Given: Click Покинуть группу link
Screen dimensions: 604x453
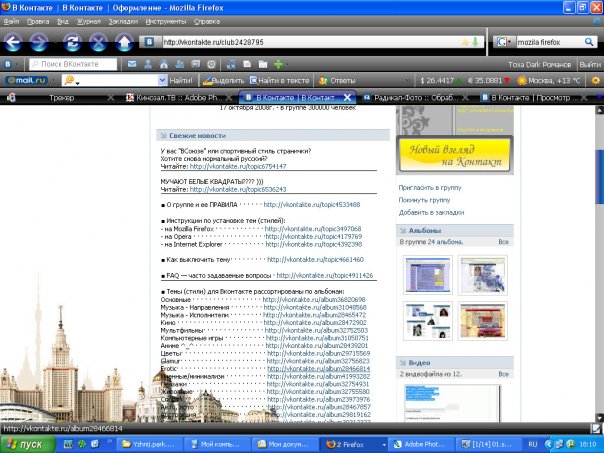Looking at the screenshot, I should pos(424,200).
